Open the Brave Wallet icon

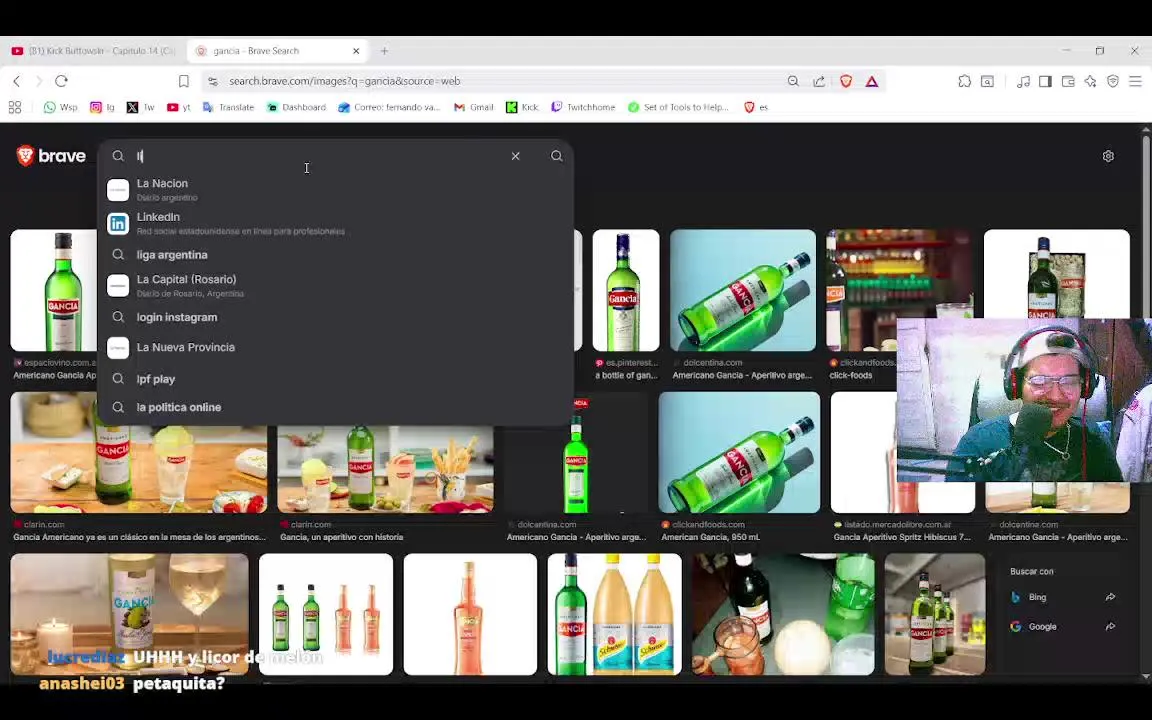(1068, 81)
